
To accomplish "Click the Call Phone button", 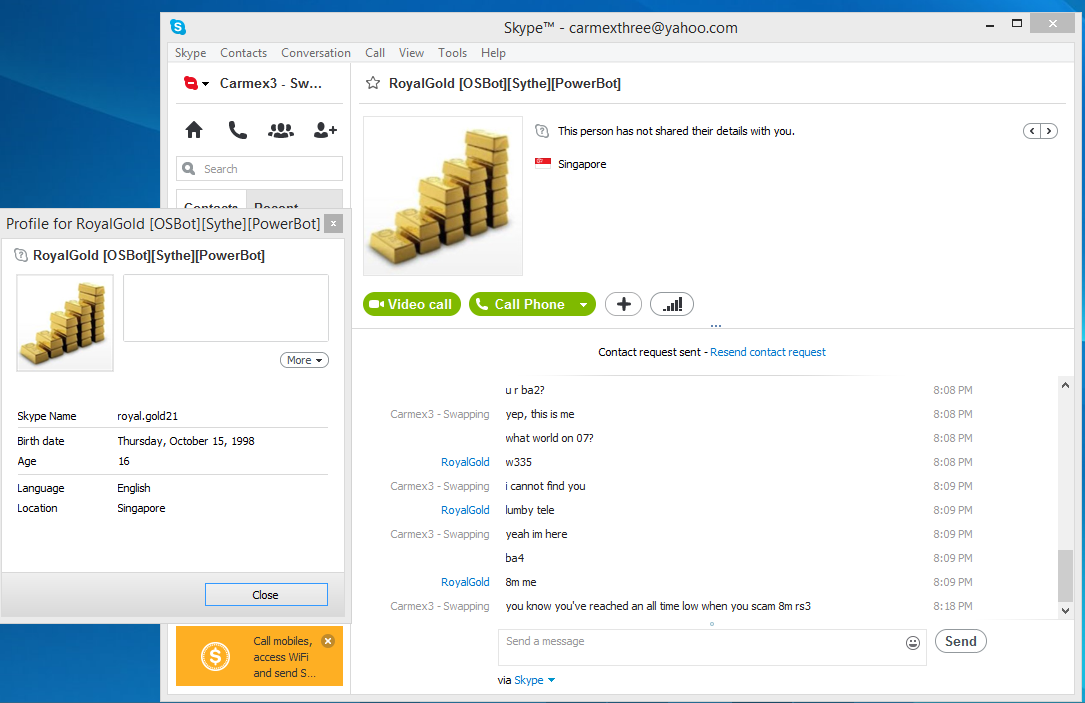I will 522,304.
